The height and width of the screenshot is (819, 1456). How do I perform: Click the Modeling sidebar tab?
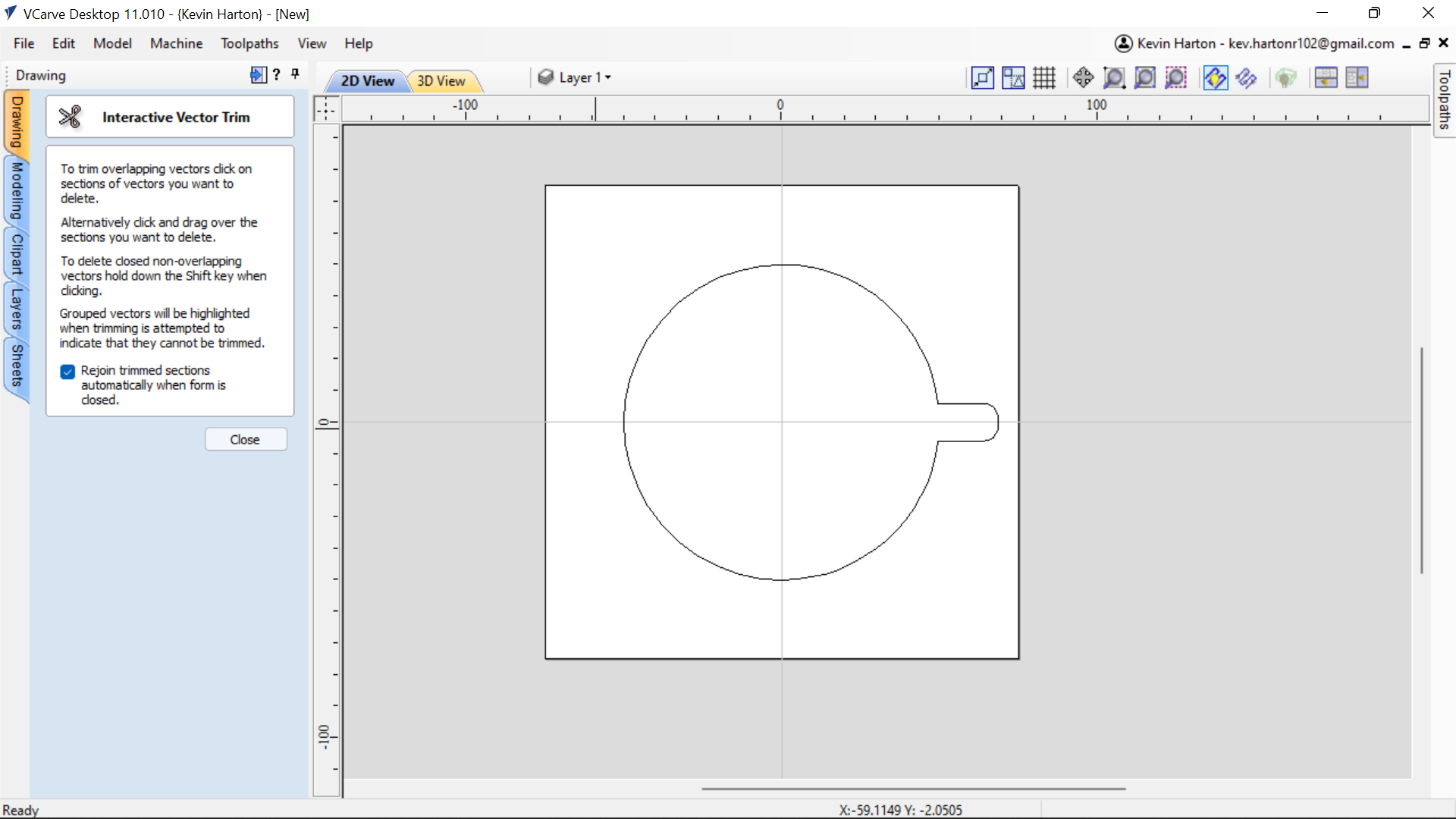coord(16,185)
